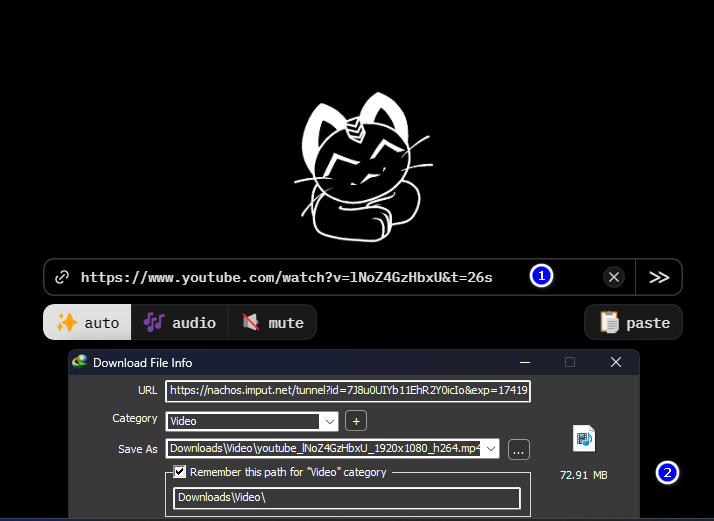The height and width of the screenshot is (521, 714).
Task: Open the Category dropdown showing Video
Action: point(330,421)
